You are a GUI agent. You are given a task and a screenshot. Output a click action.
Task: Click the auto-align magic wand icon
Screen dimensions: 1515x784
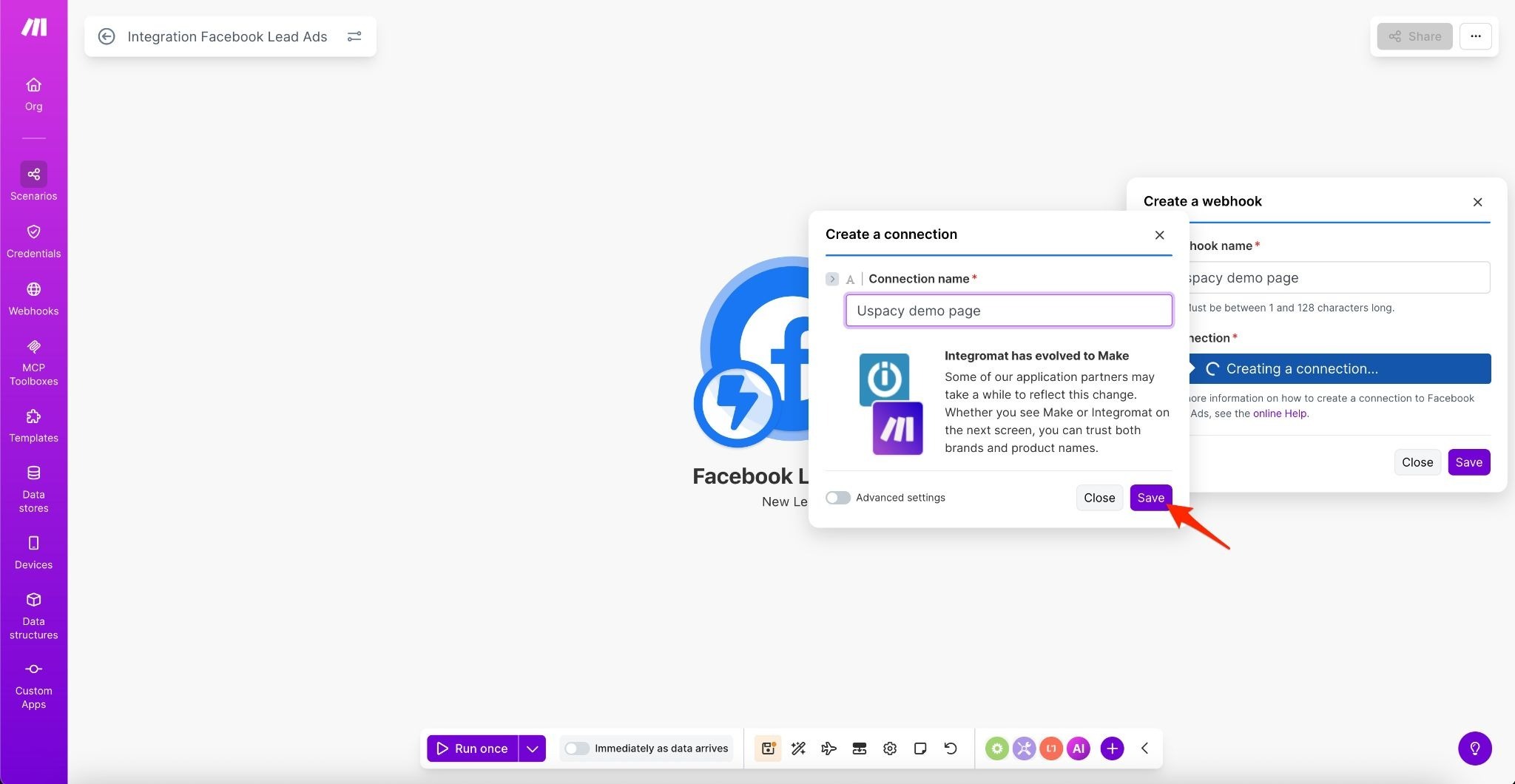tap(798, 748)
